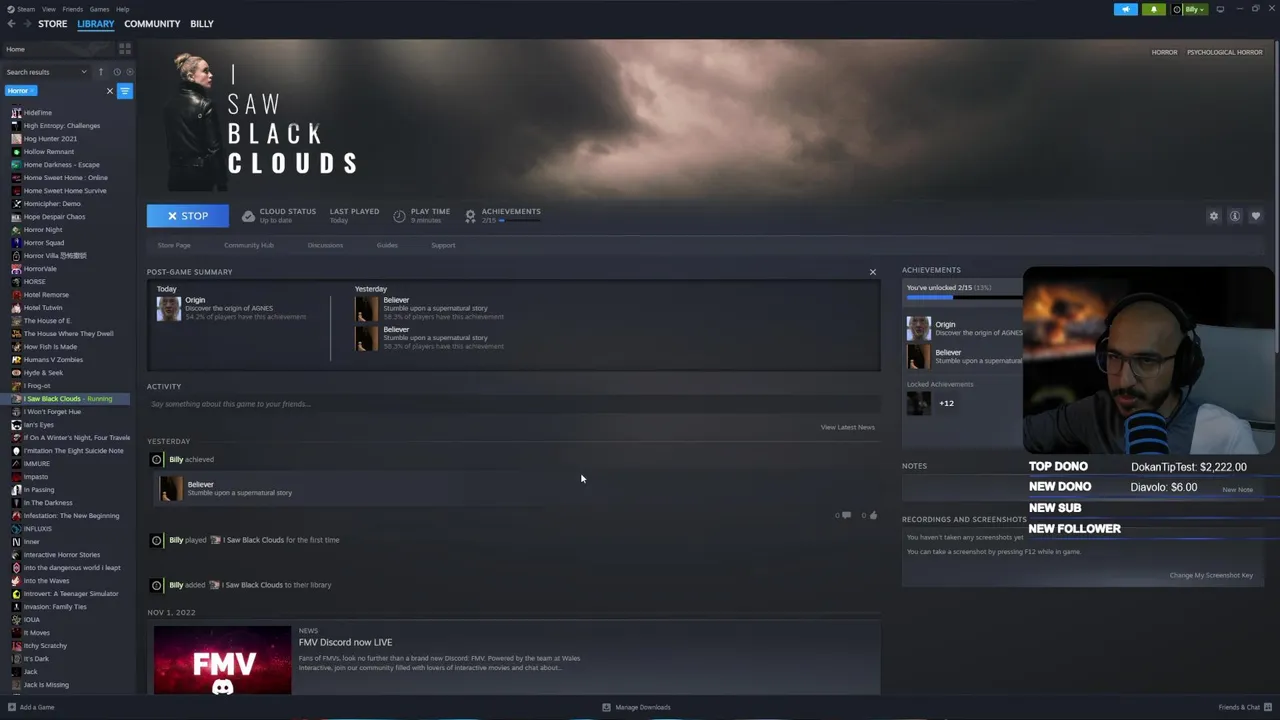
Task: Click the blue STOP button
Action: (x=188, y=216)
